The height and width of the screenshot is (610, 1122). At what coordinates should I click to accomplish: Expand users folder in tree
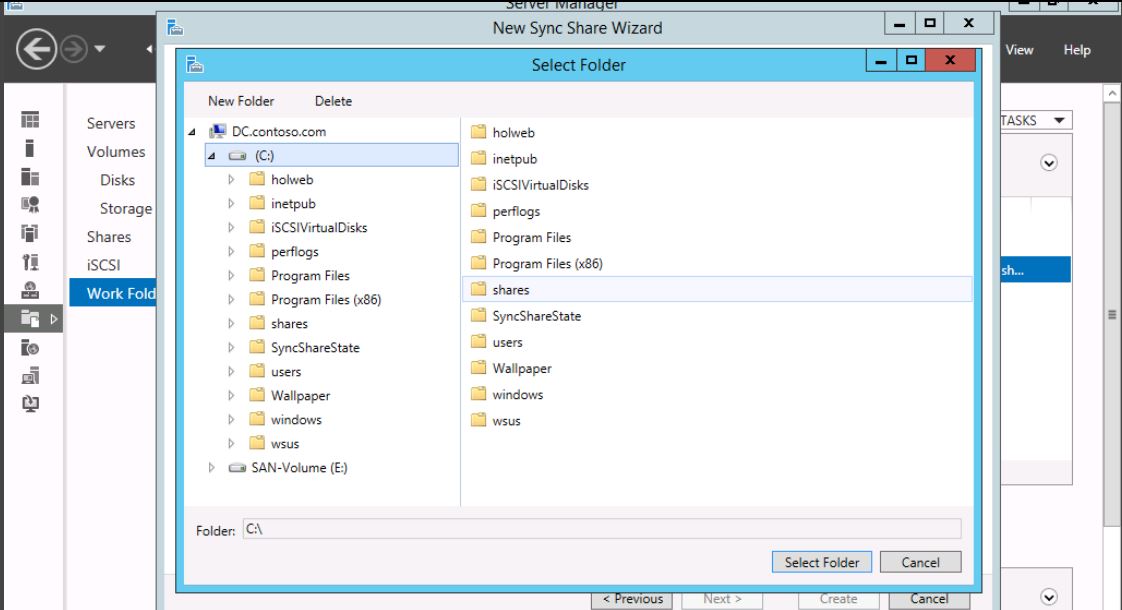(x=231, y=372)
